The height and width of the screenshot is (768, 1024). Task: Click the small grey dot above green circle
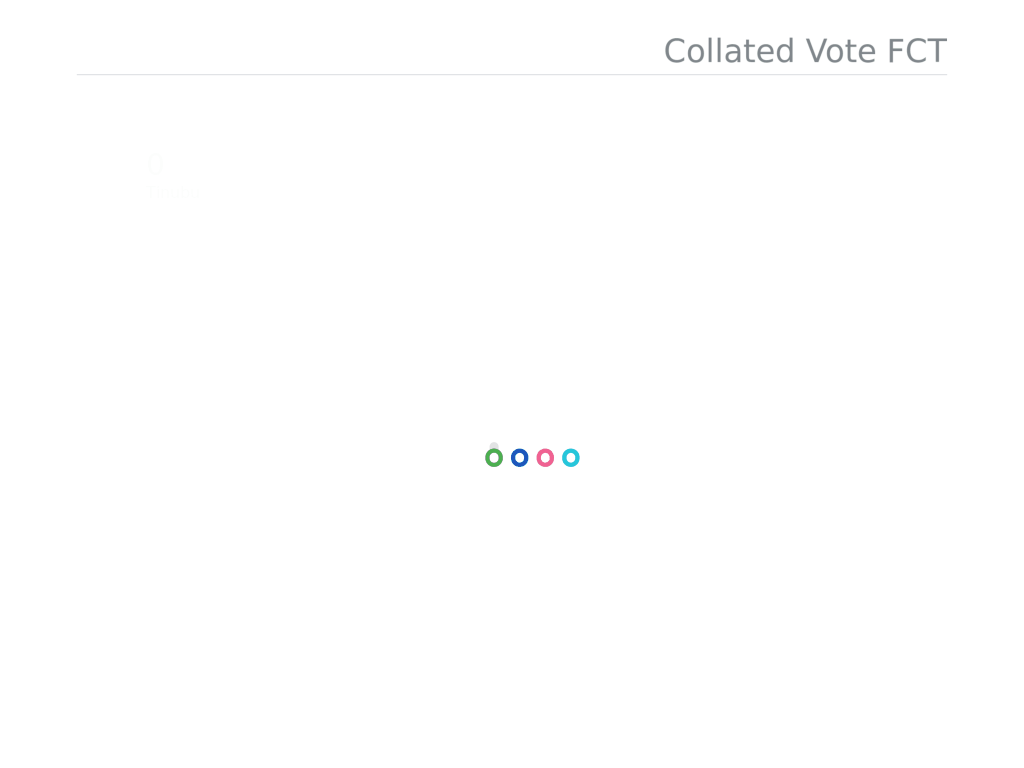[494, 446]
